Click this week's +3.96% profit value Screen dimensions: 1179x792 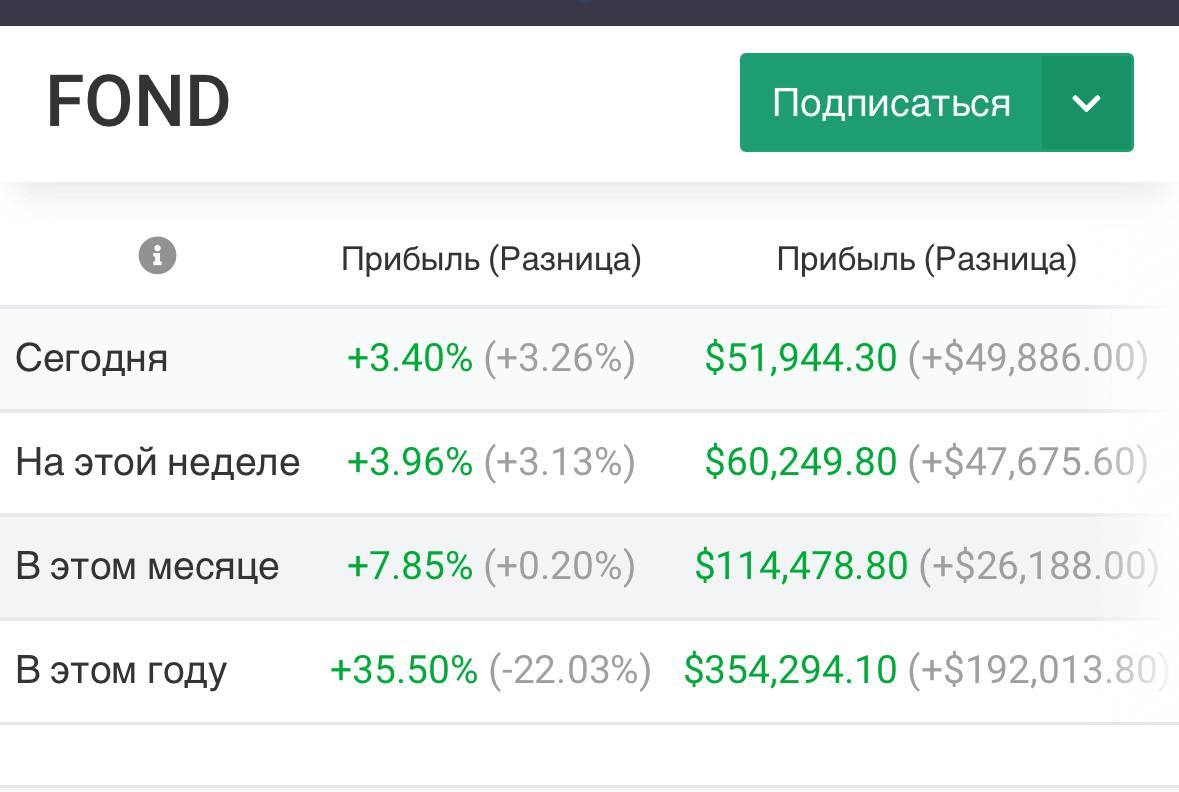[x=410, y=462]
